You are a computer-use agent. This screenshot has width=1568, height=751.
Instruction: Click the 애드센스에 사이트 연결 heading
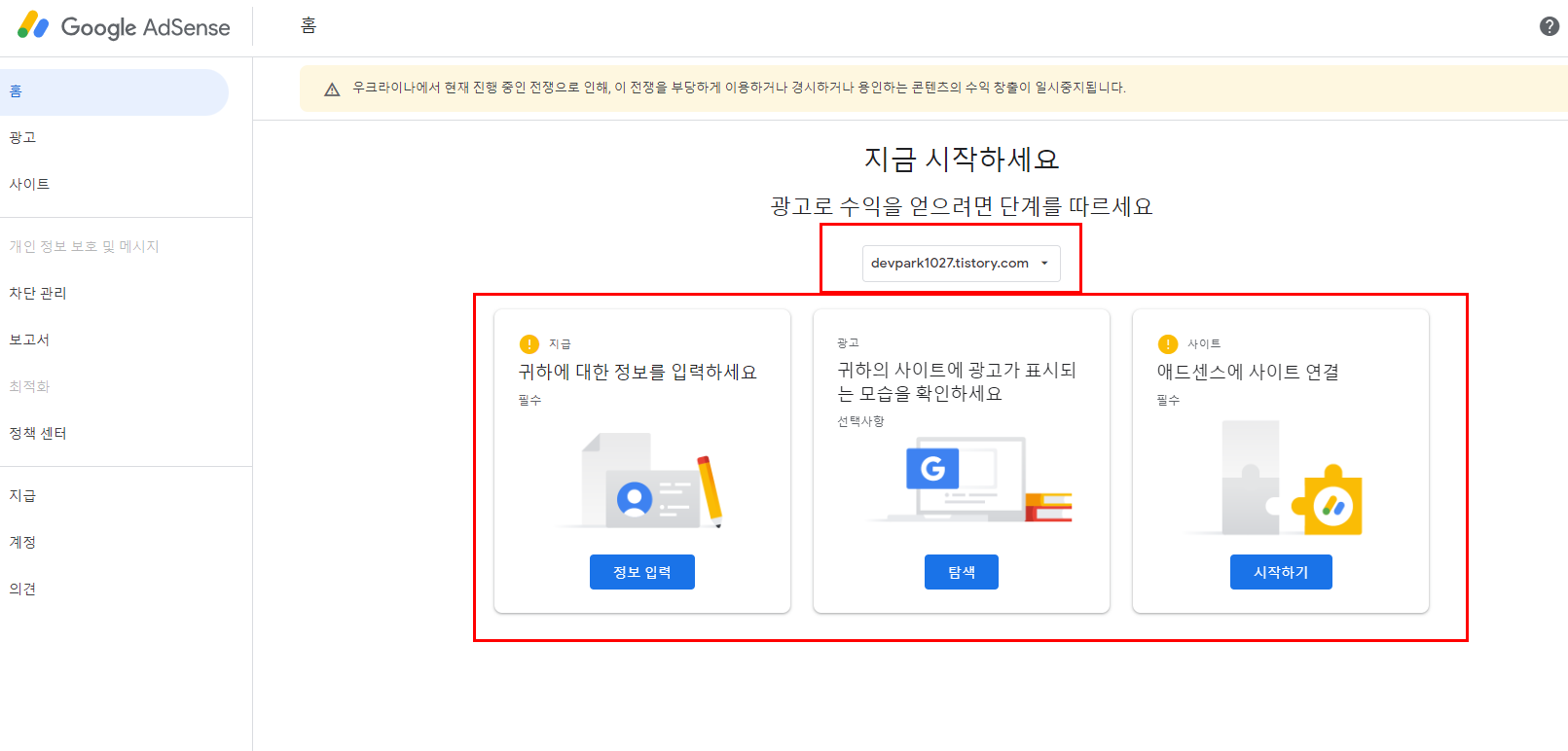coord(1248,372)
